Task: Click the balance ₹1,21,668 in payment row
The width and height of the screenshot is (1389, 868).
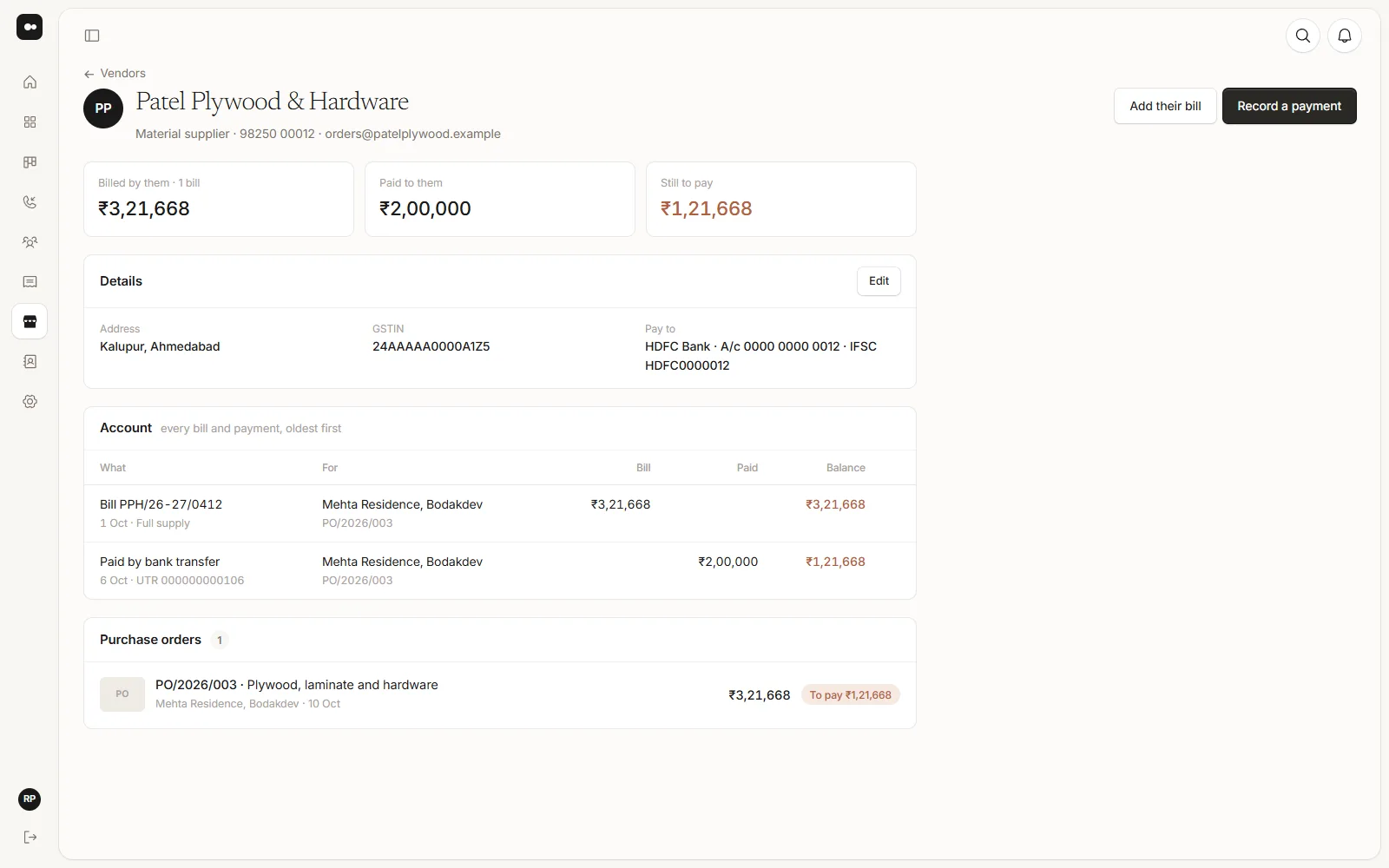Action: click(835, 562)
